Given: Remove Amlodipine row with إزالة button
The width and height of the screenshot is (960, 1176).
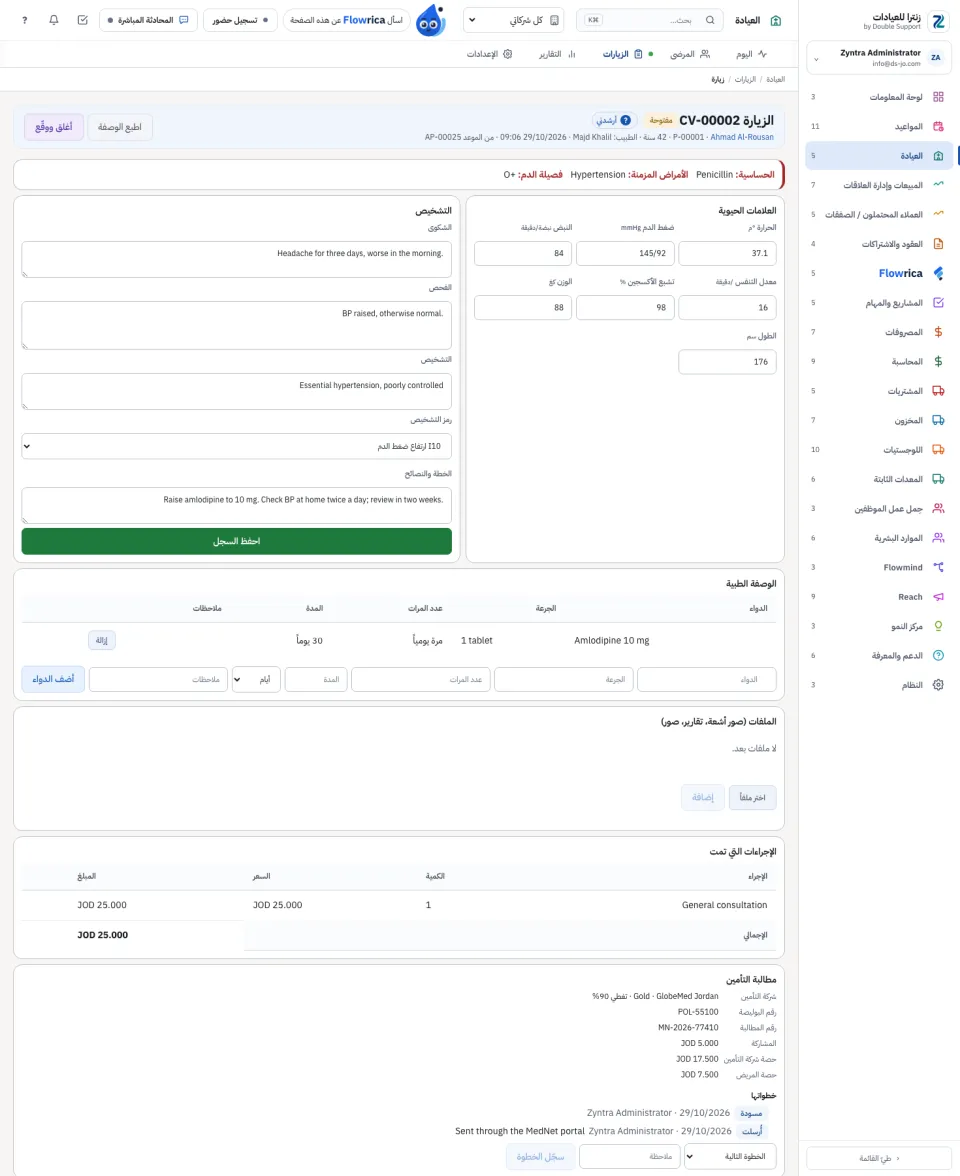Looking at the screenshot, I should coord(102,640).
